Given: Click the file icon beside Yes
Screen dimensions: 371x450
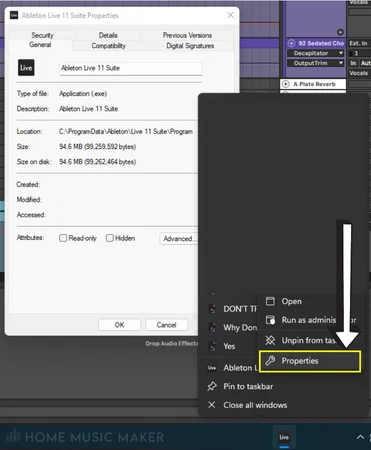Looking at the screenshot, I should (x=212, y=346).
